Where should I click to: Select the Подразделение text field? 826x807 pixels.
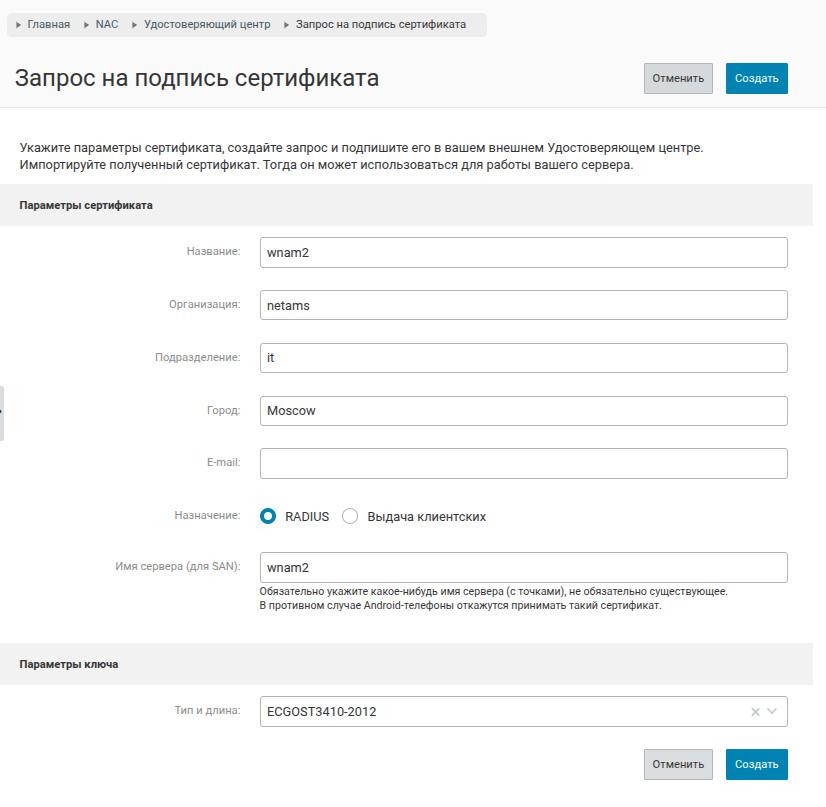[x=523, y=358]
